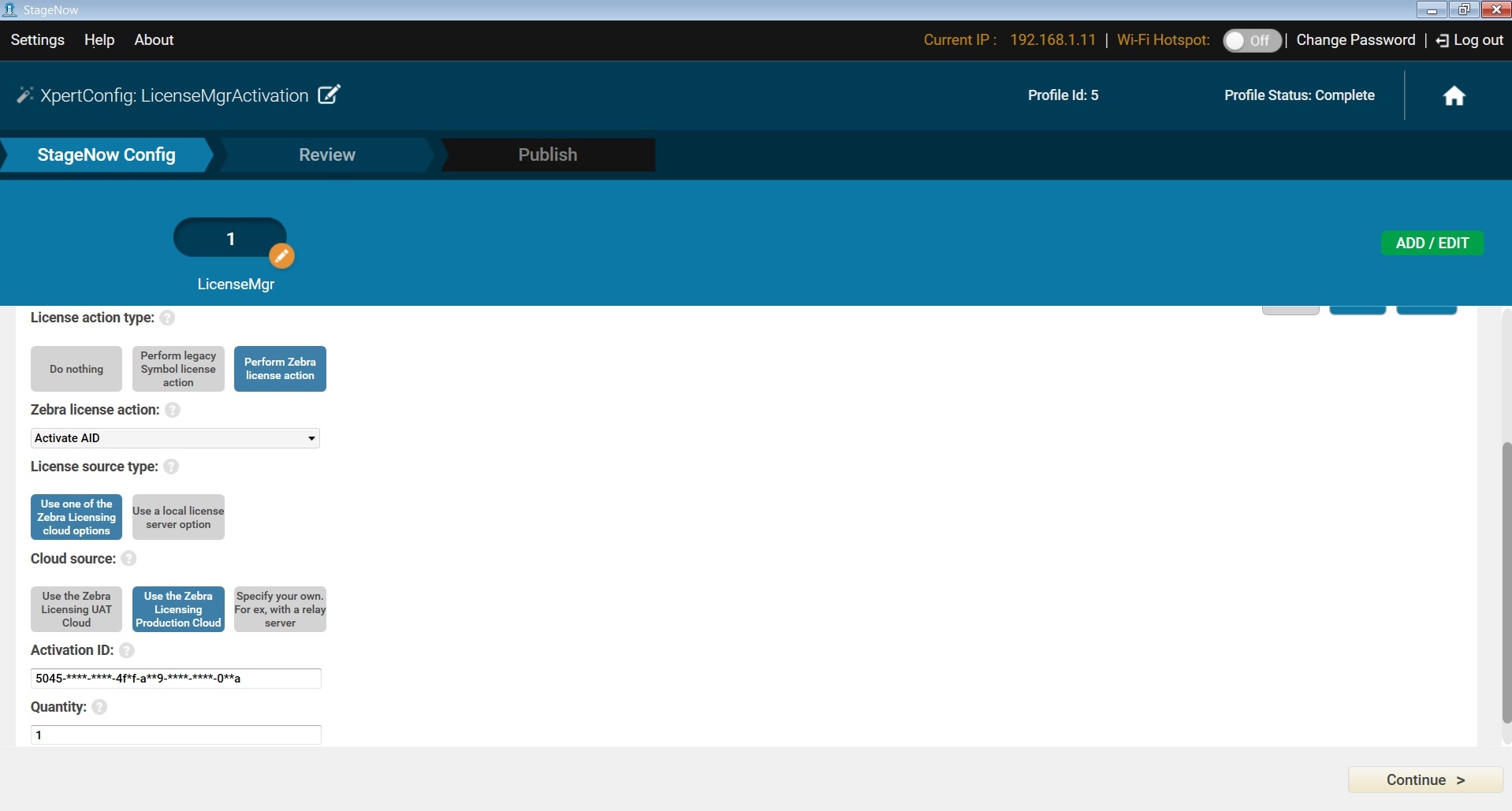Minimize the StageNow window

1431,9
